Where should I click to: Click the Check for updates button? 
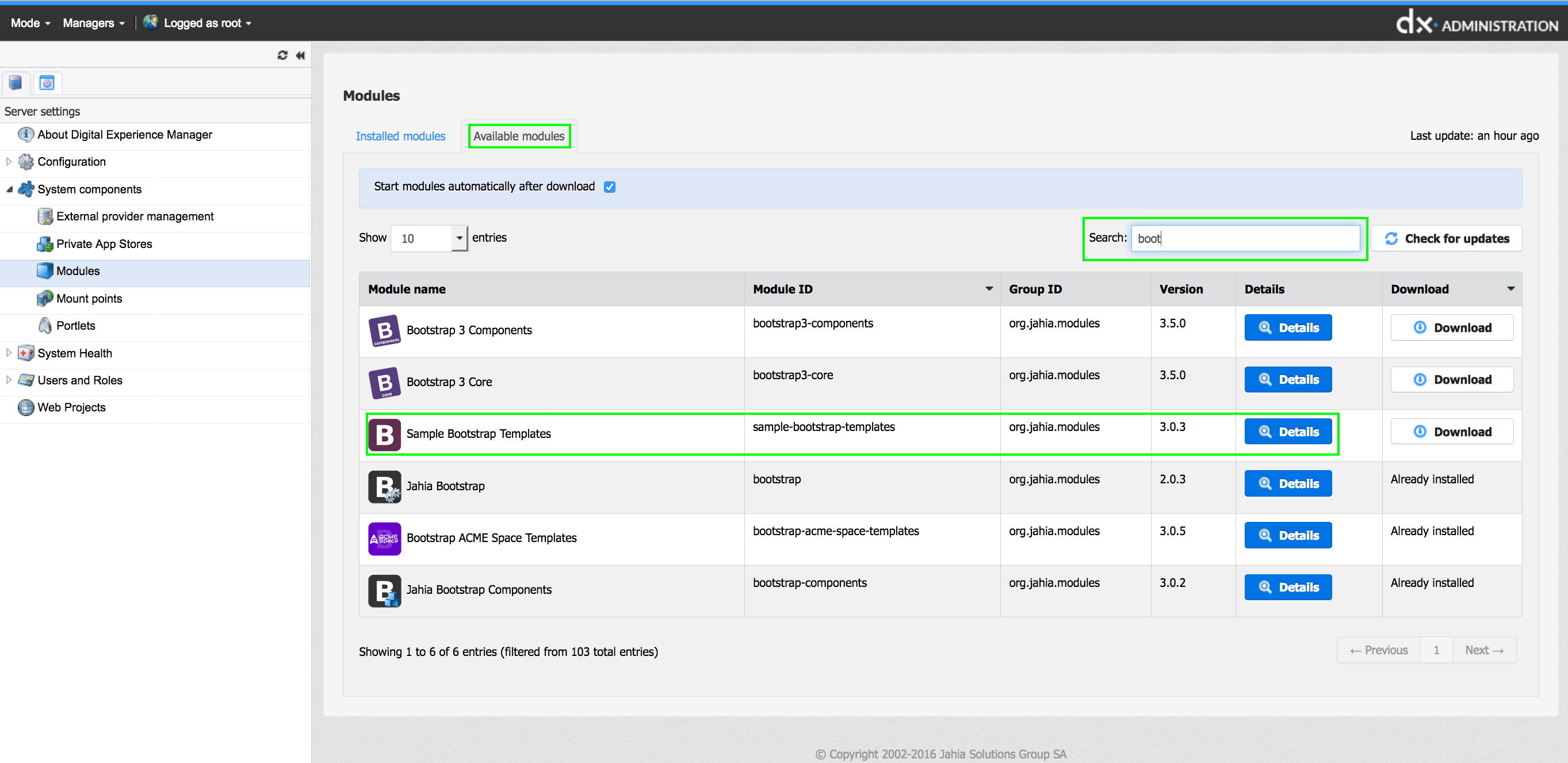coord(1446,239)
